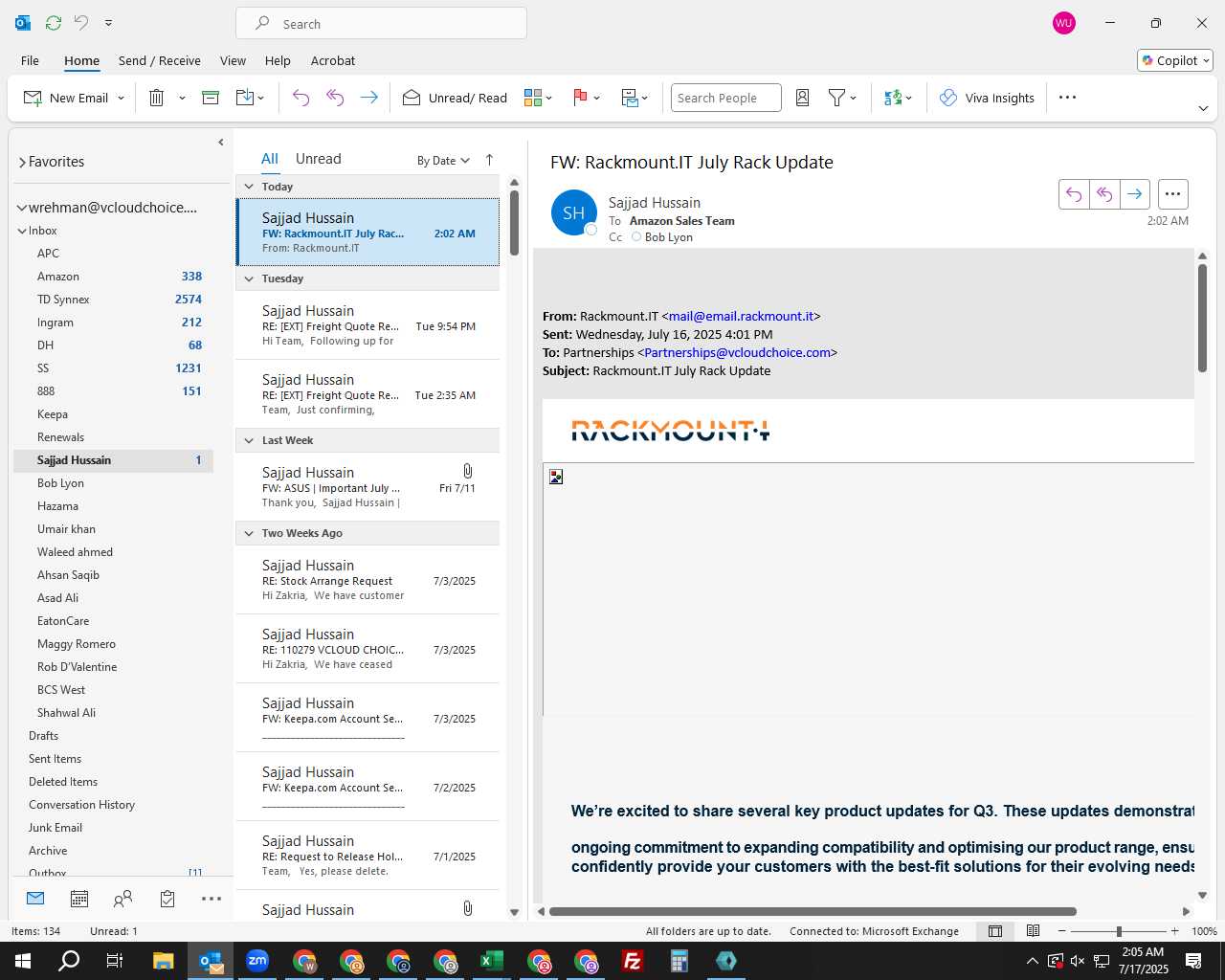
Task: Switch to Reading view in status bar
Action: [x=1033, y=931]
